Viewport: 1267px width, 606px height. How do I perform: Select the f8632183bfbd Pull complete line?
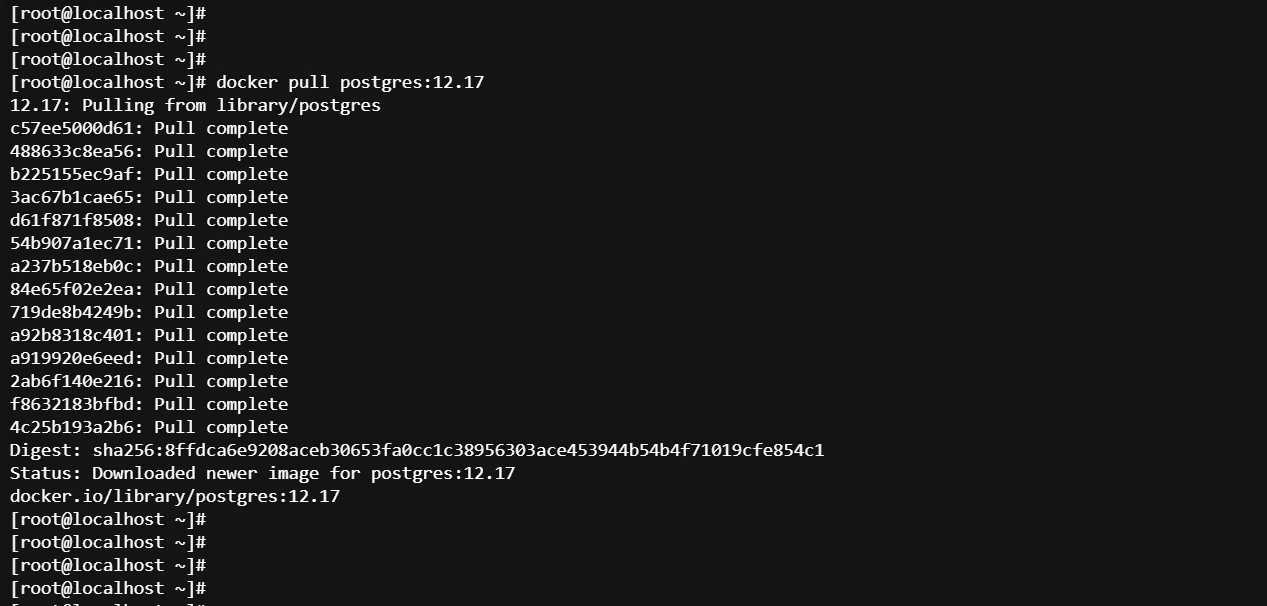[149, 404]
